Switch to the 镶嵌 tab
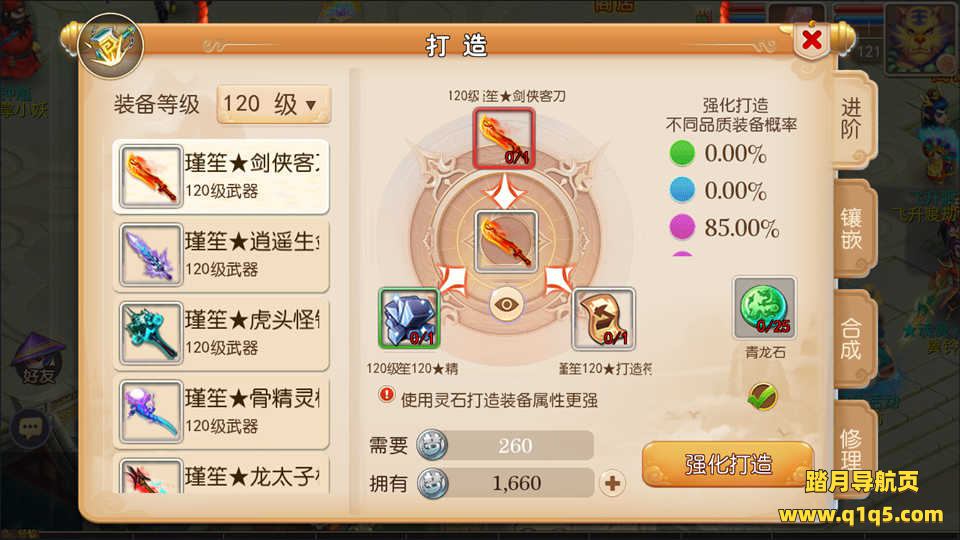 click(x=852, y=228)
